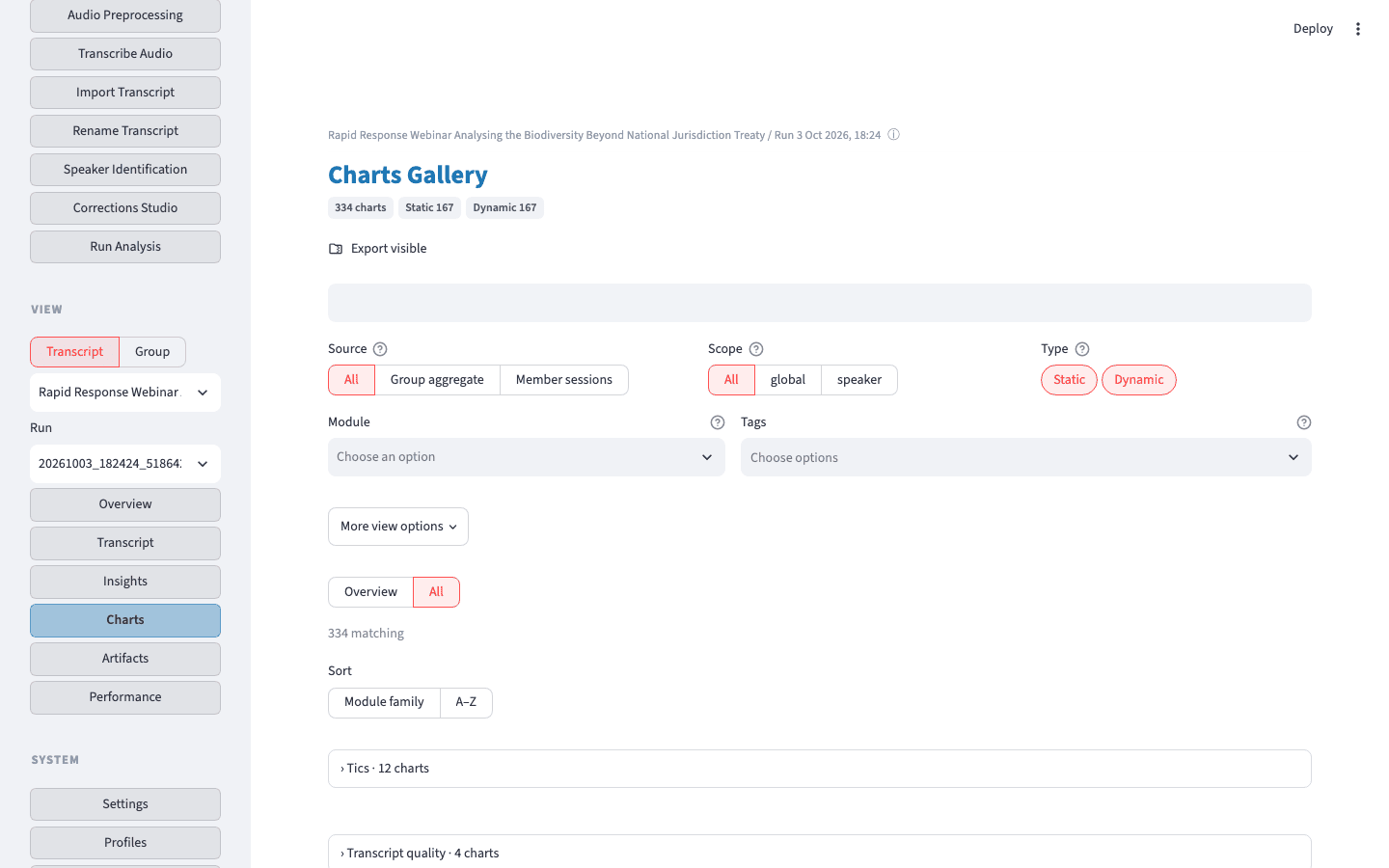Click the Export visible folder icon

(x=336, y=249)
